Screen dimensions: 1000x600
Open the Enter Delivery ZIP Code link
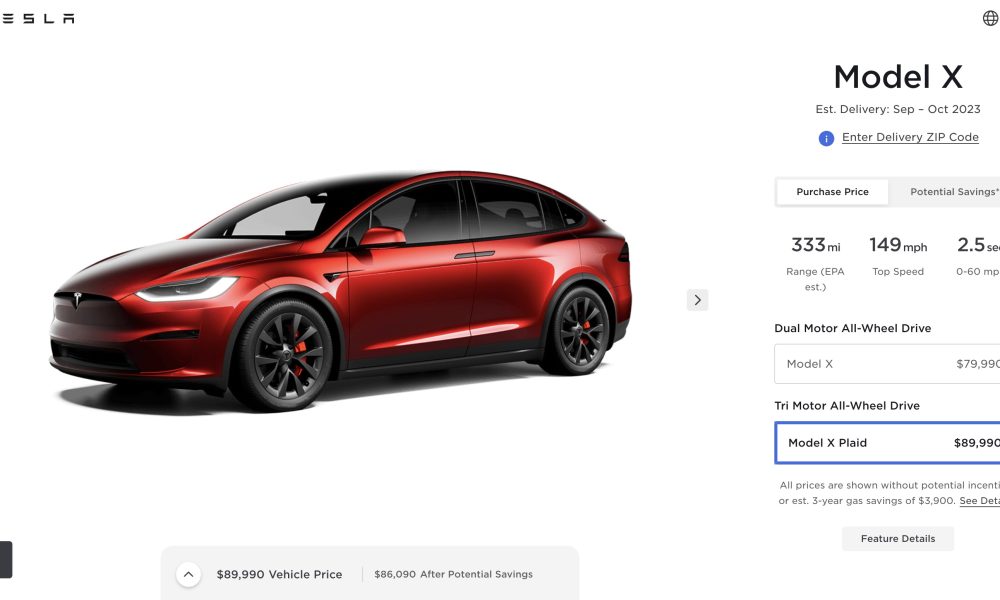click(910, 137)
